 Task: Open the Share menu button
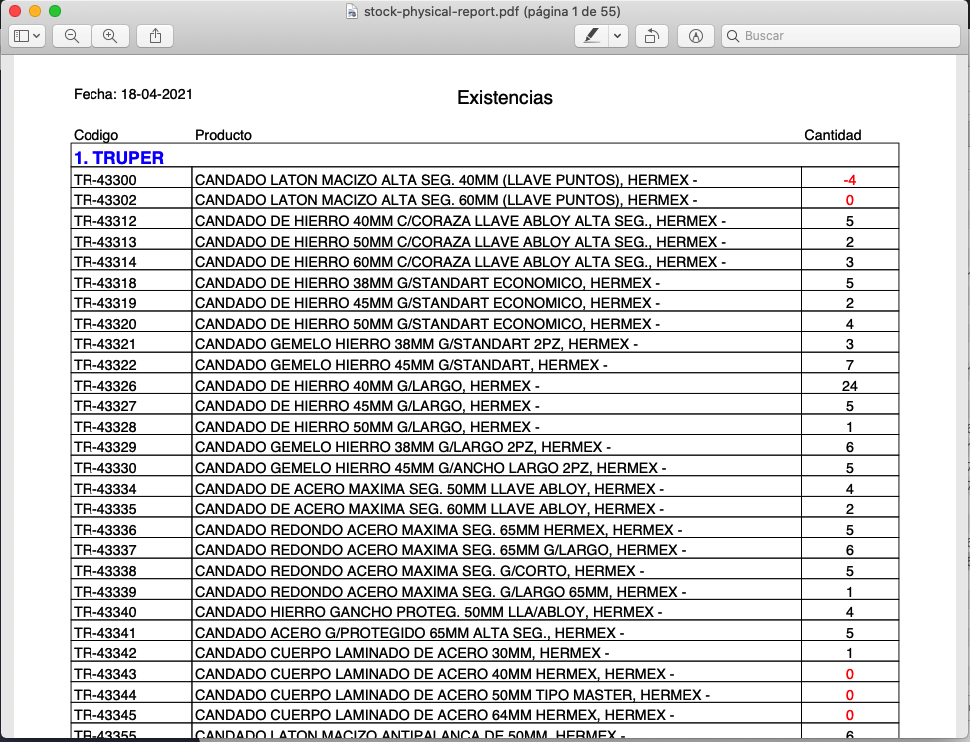pyautogui.click(x=155, y=36)
